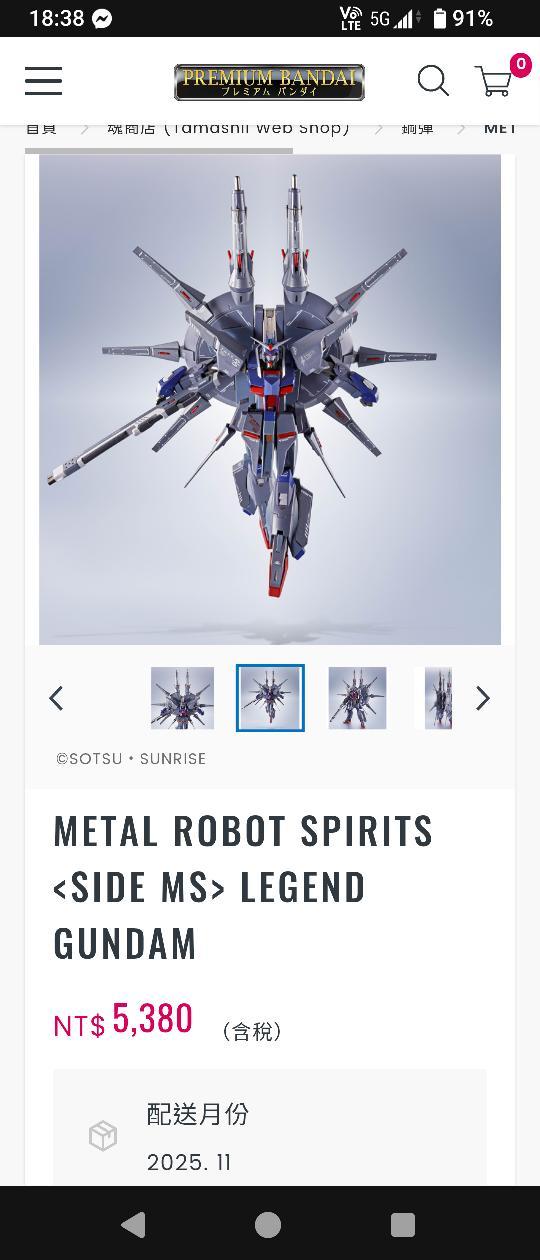Show previous product thumbnails
Viewport: 540px width, 1260px height.
[x=57, y=698]
